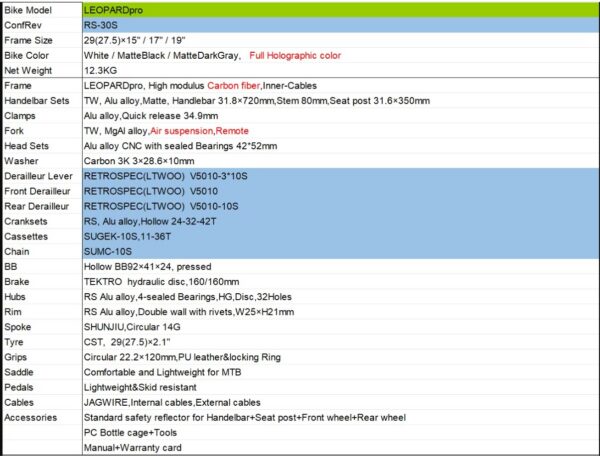Screen dimensions: 600x456
Task: Select the 'Fork' row label
Action: coord(14,131)
